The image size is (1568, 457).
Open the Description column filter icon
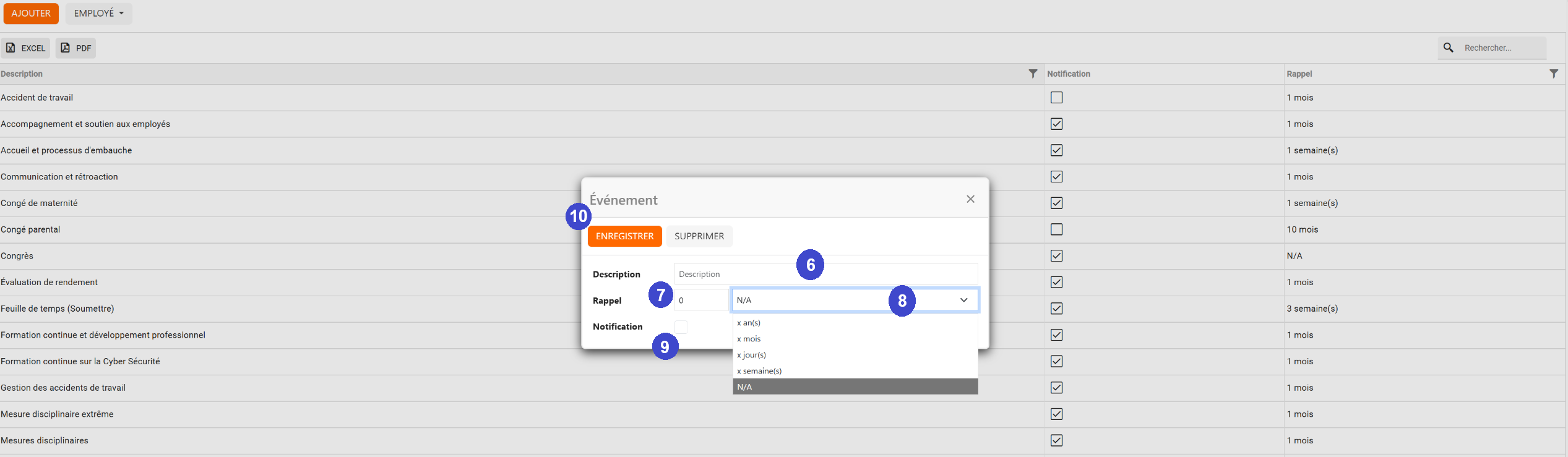pyautogui.click(x=1032, y=74)
